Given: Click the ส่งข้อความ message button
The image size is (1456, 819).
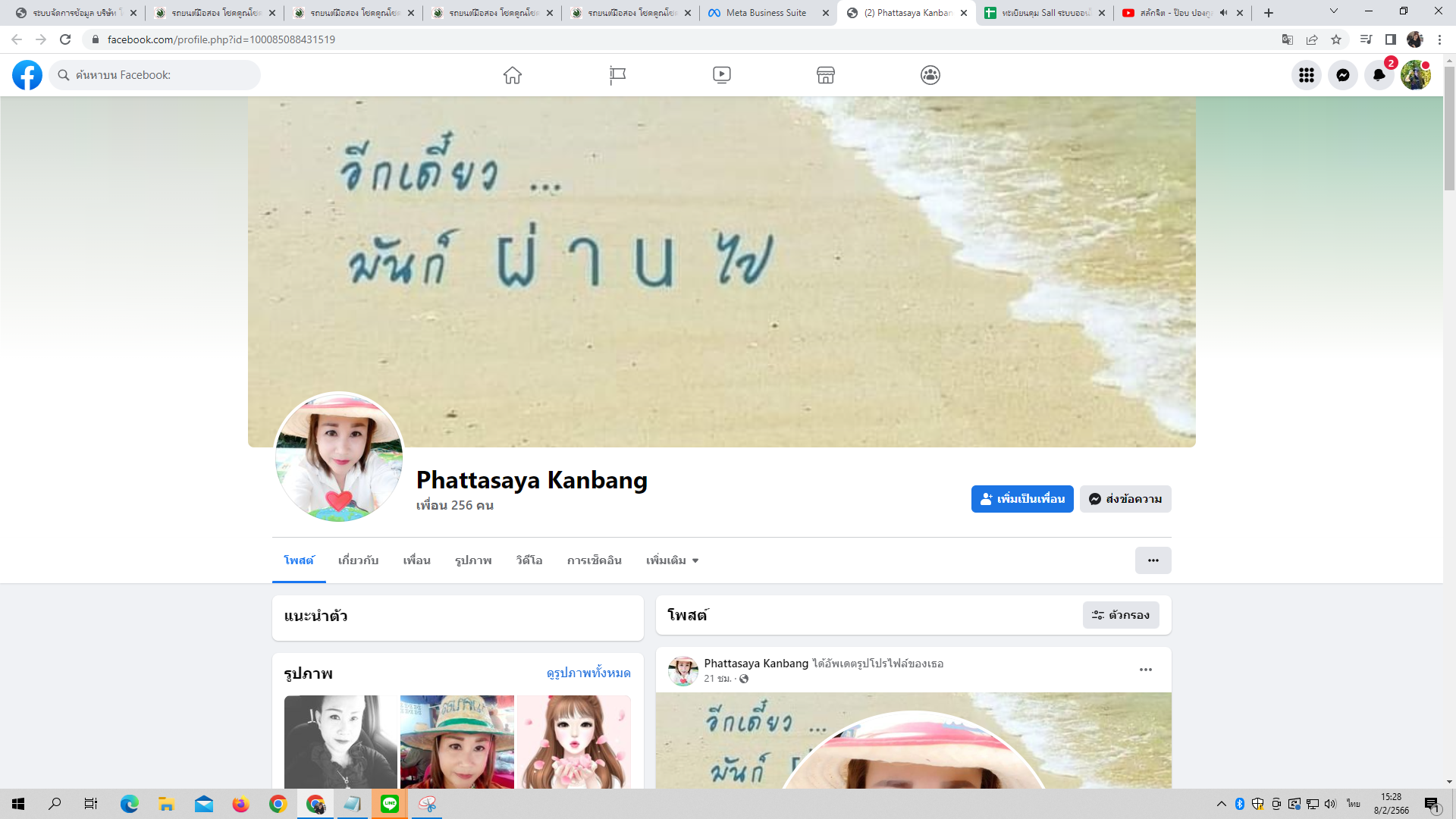Looking at the screenshot, I should pyautogui.click(x=1125, y=499).
